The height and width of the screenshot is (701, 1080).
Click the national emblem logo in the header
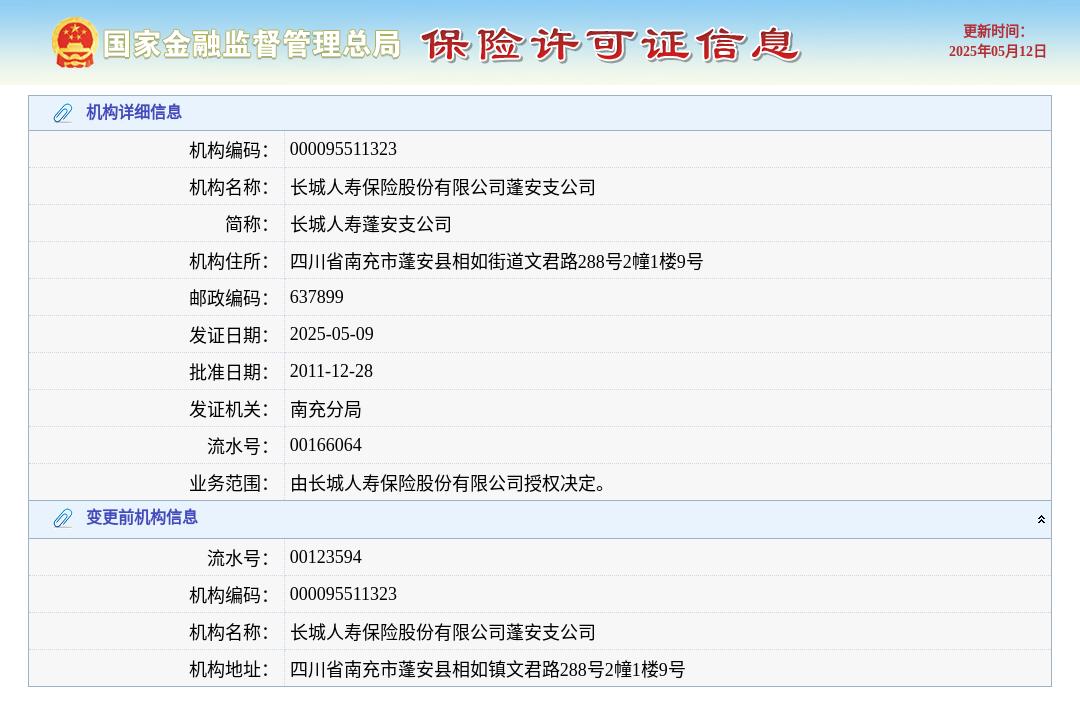(74, 43)
